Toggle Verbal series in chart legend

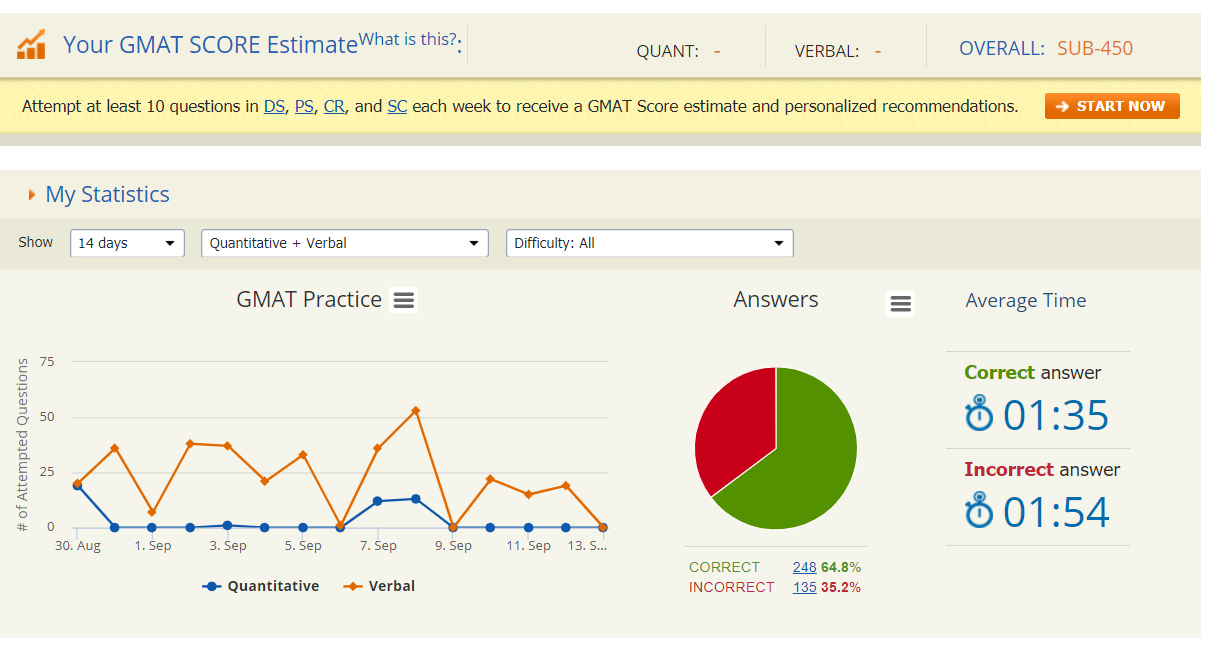[x=379, y=587]
